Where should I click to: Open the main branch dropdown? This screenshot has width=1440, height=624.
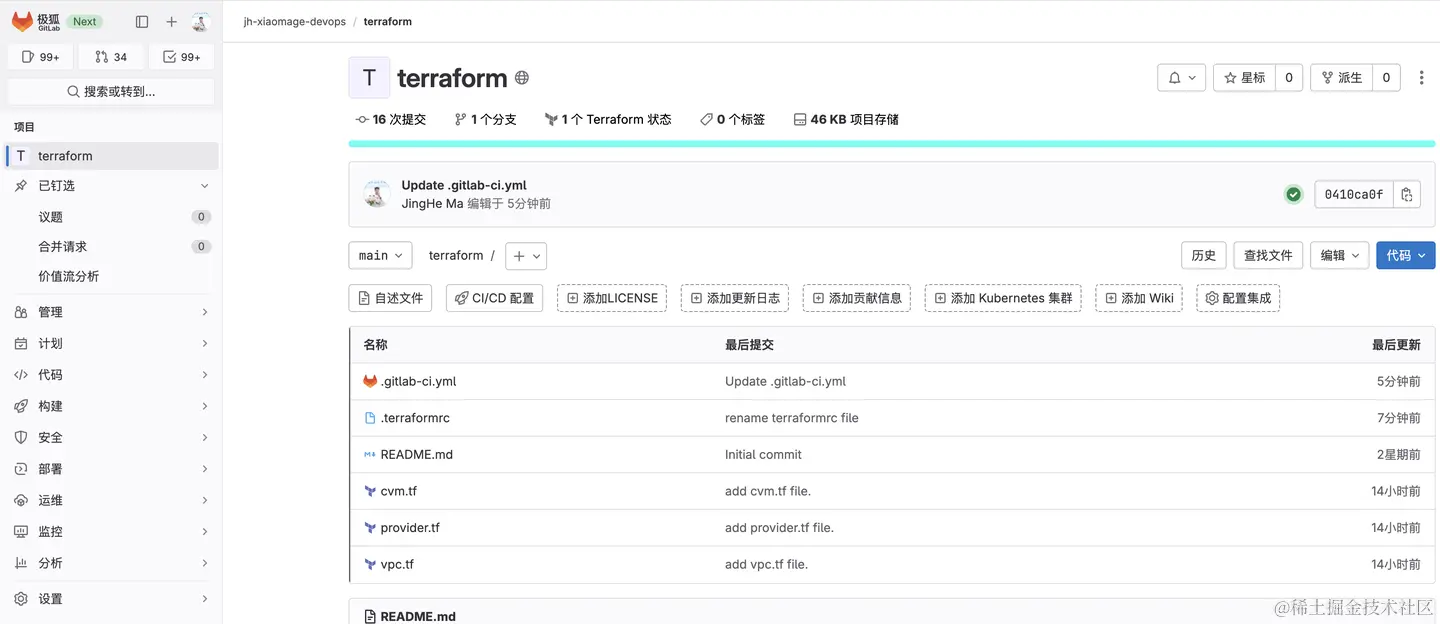pyautogui.click(x=380, y=256)
